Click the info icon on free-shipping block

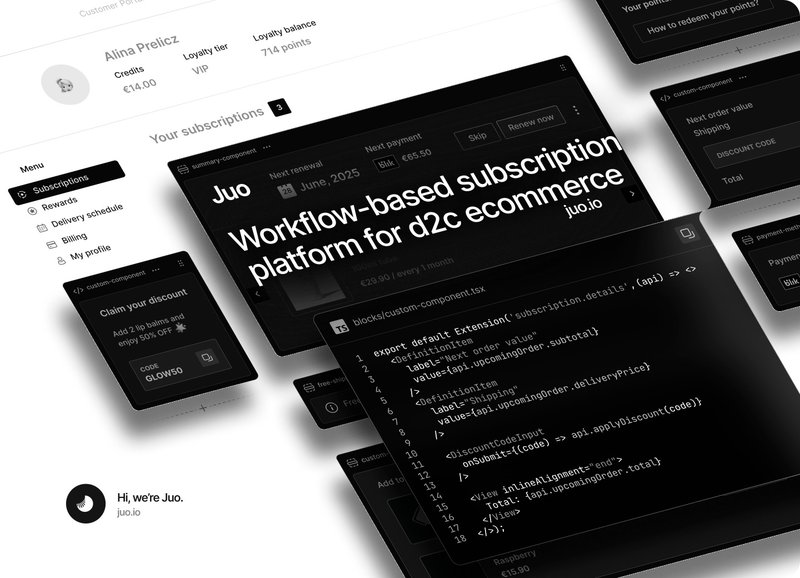point(330,408)
